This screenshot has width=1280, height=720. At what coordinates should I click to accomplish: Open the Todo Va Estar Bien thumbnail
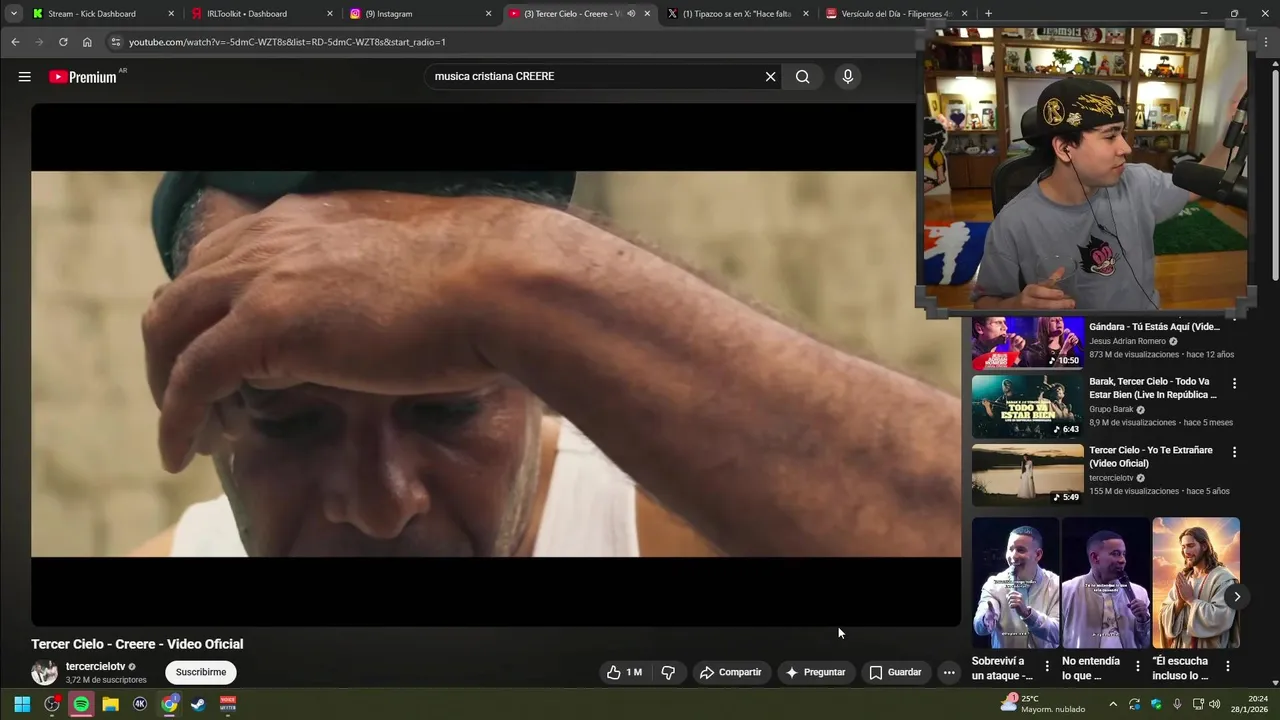[1027, 406]
